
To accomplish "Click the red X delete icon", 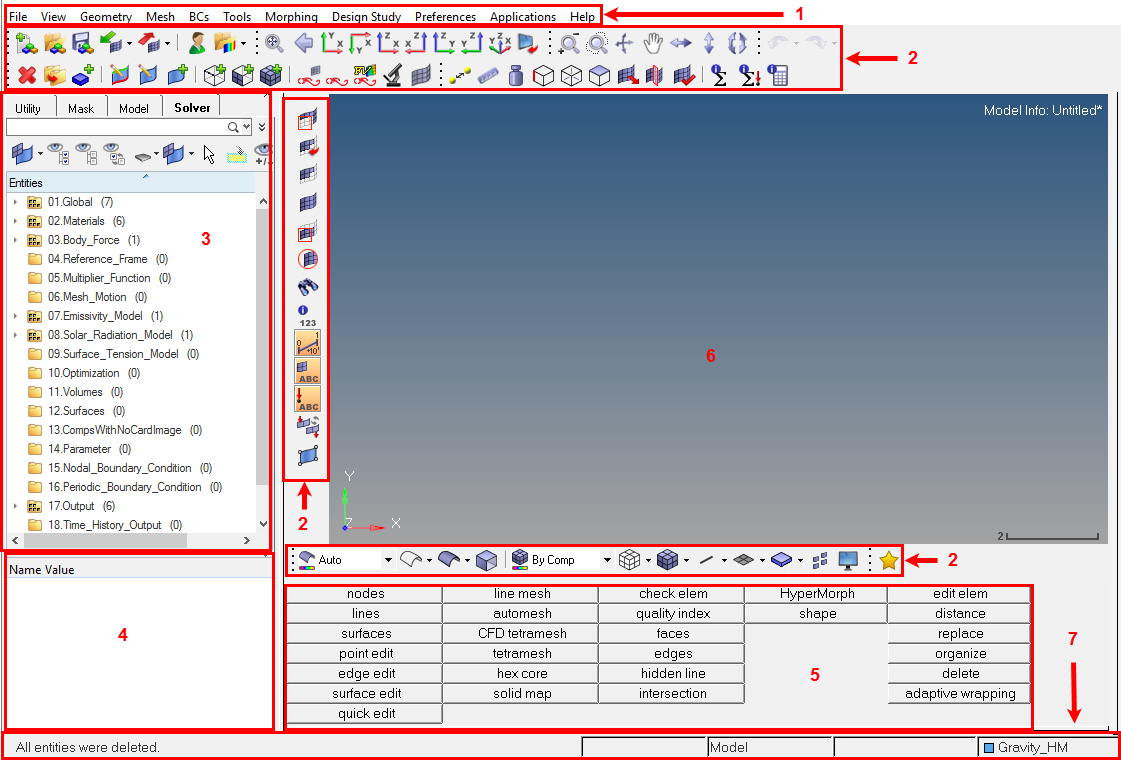I will tap(27, 75).
